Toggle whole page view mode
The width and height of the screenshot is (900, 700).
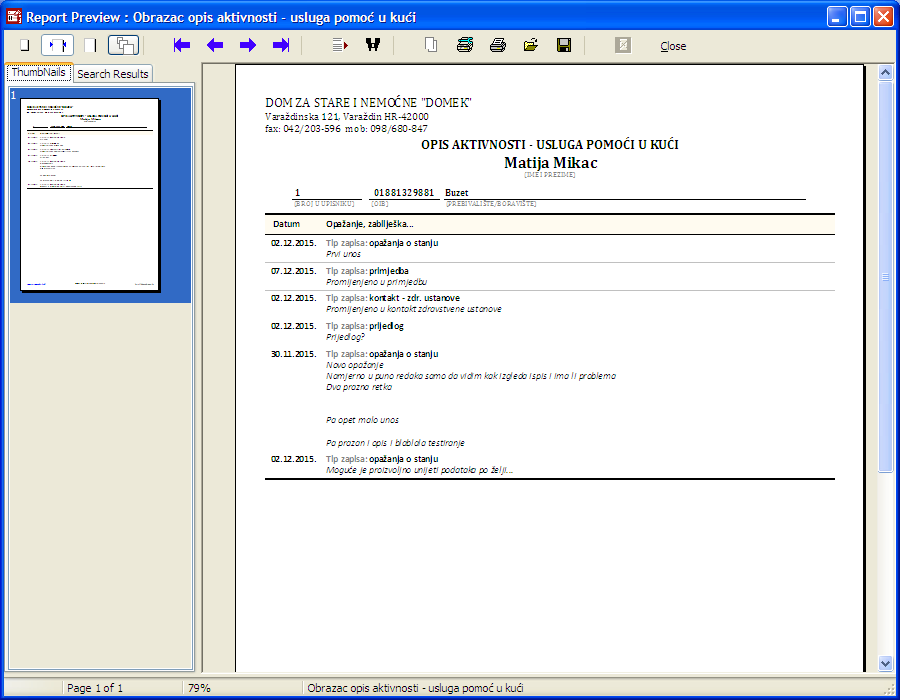point(90,45)
